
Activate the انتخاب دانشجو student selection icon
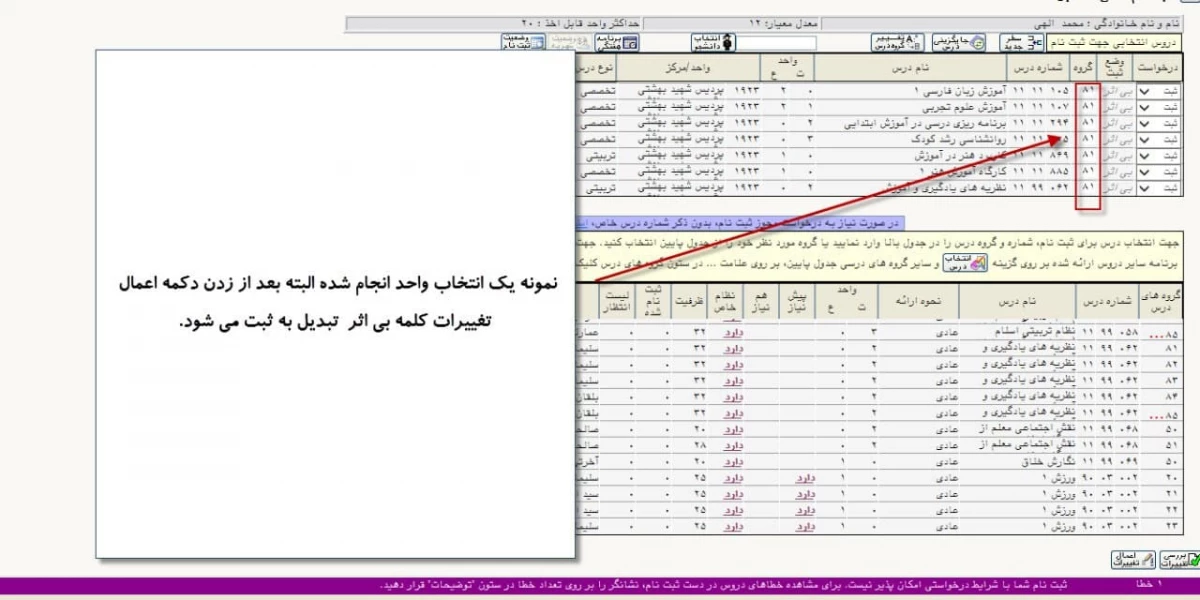tap(713, 42)
